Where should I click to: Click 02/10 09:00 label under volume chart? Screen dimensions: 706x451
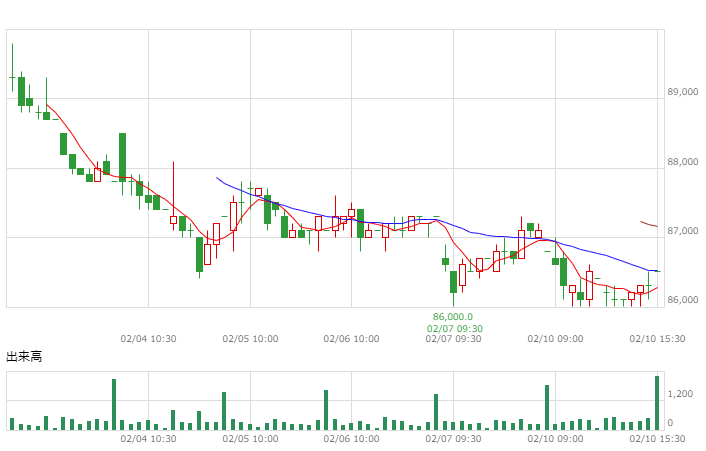(x=555, y=439)
